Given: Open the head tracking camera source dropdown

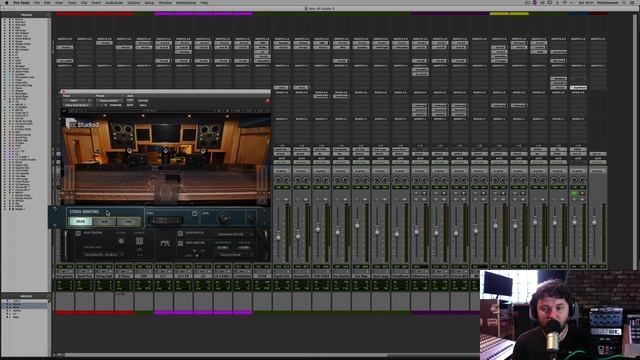Looking at the screenshot, I should (x=103, y=255).
